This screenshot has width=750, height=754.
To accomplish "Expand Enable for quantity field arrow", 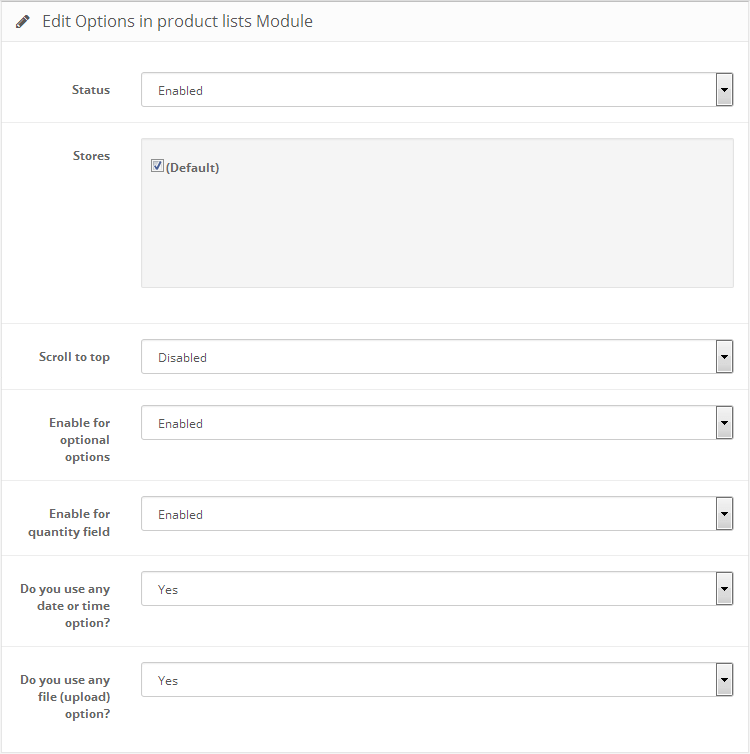I will click(724, 514).
